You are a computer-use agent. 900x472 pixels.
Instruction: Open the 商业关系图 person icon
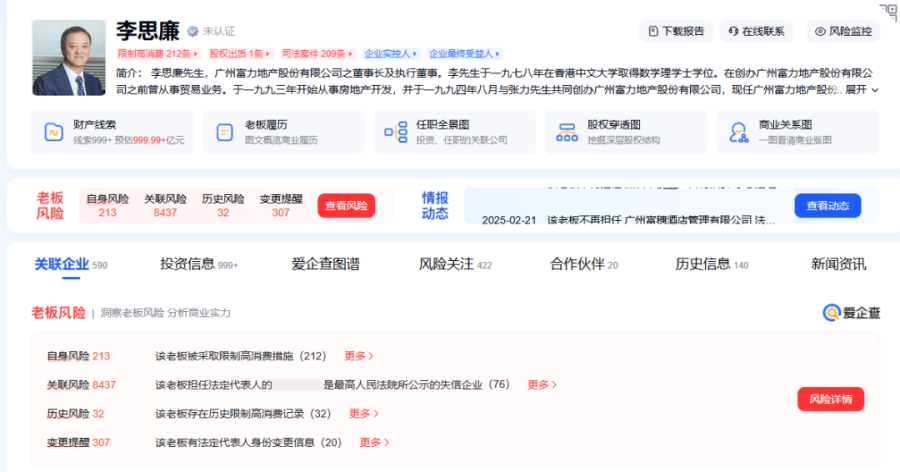click(738, 132)
